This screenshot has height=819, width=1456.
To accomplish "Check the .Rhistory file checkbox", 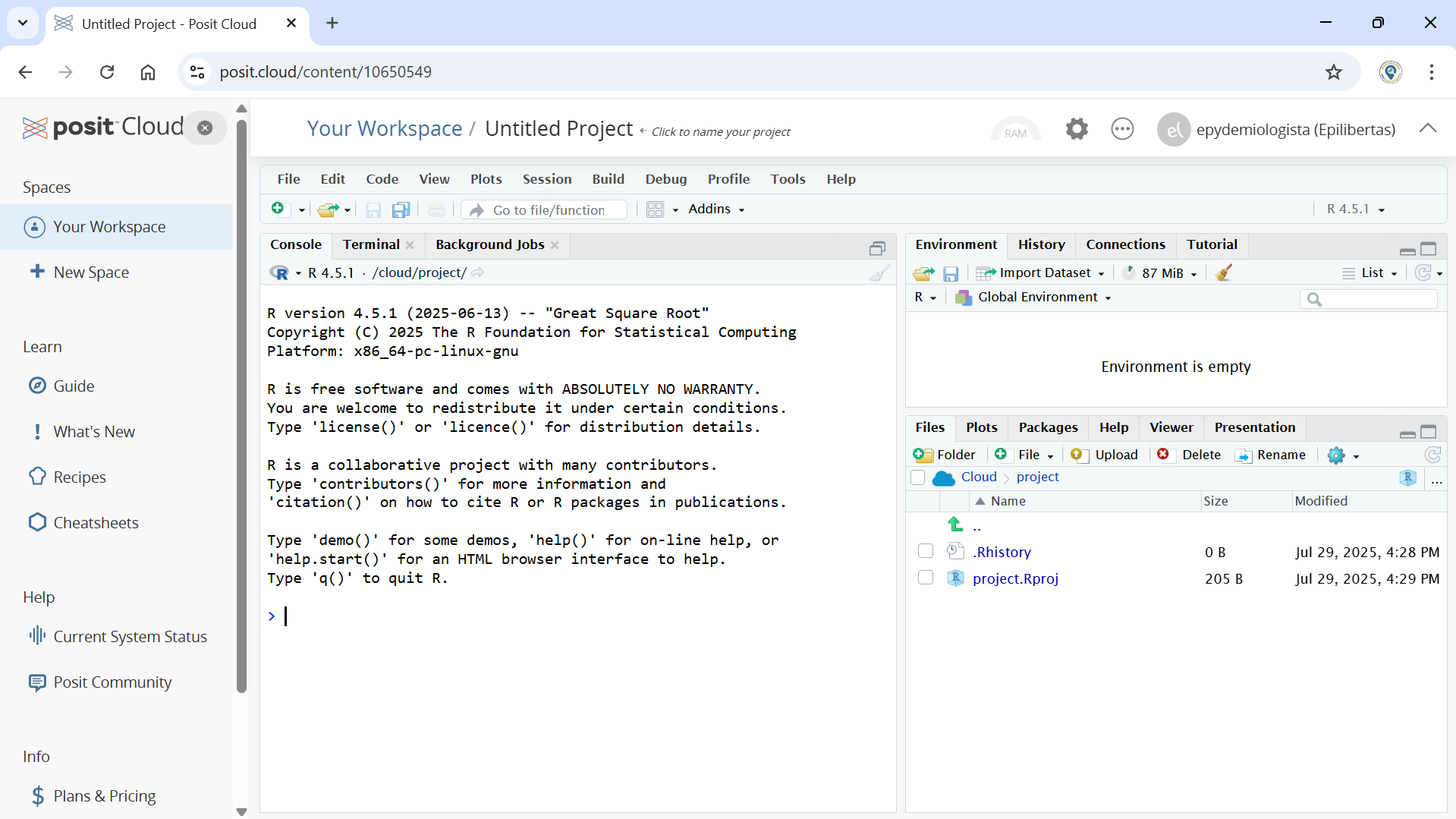I will [925, 551].
